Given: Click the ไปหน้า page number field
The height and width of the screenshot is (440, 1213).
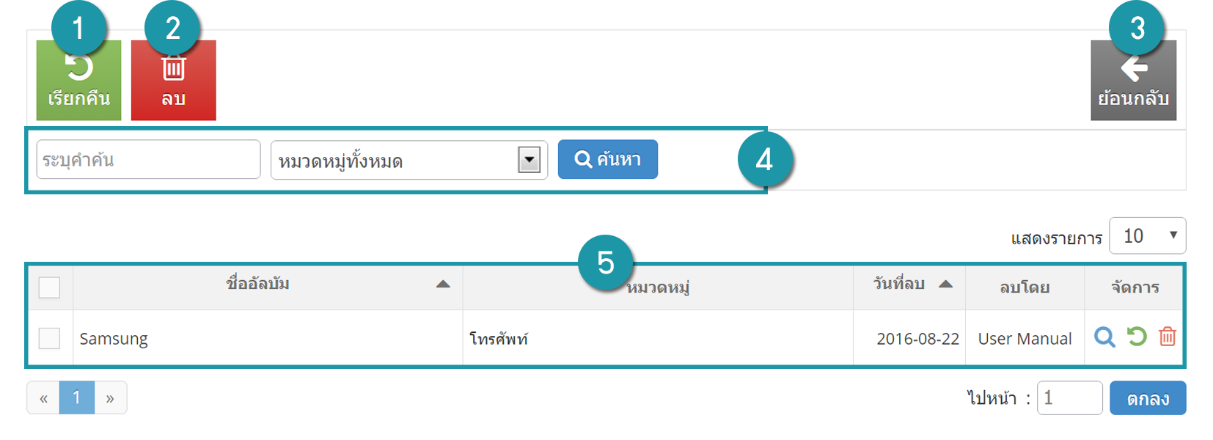Looking at the screenshot, I should point(1070,398).
